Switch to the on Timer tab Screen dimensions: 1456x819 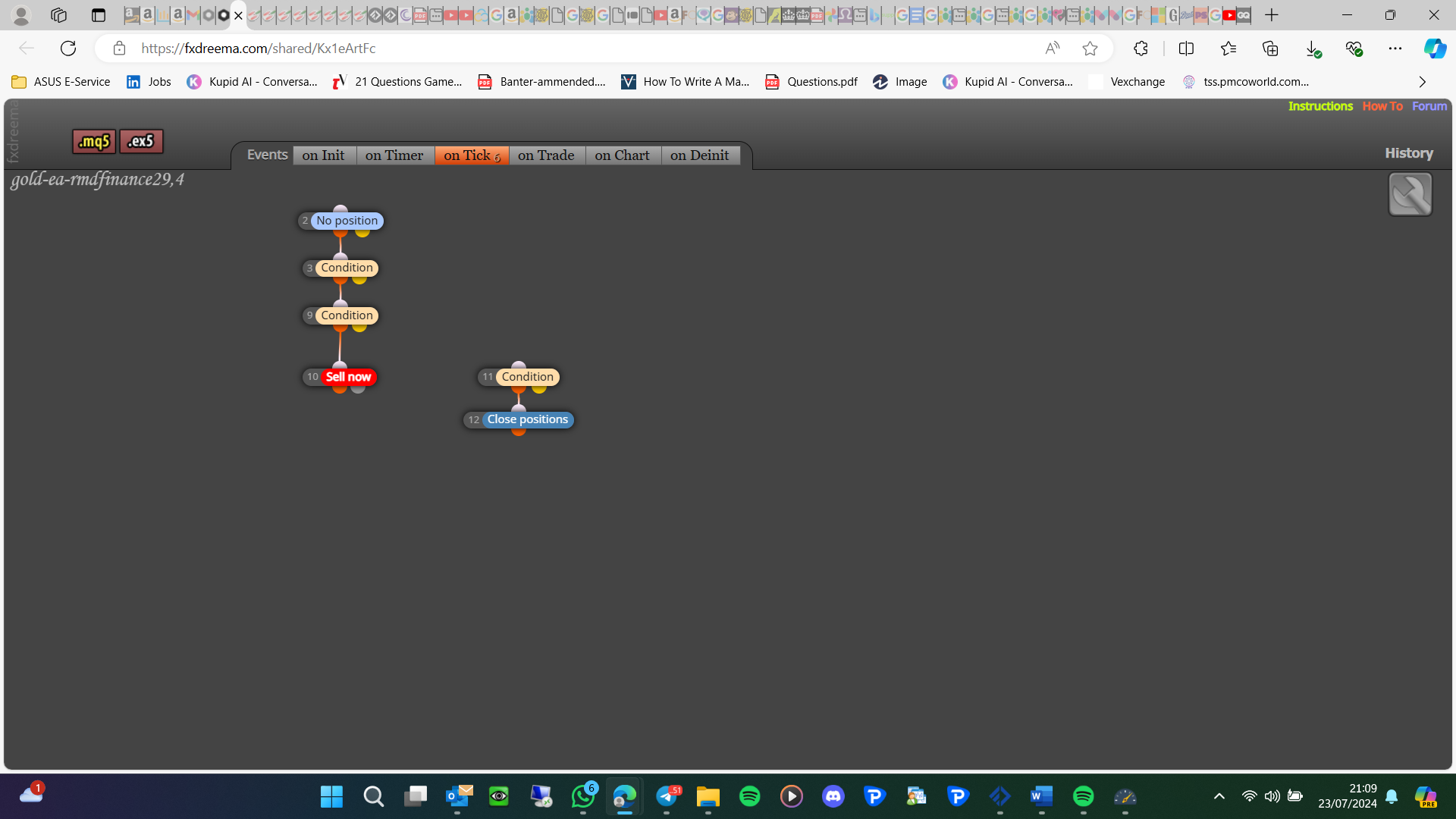coord(394,155)
